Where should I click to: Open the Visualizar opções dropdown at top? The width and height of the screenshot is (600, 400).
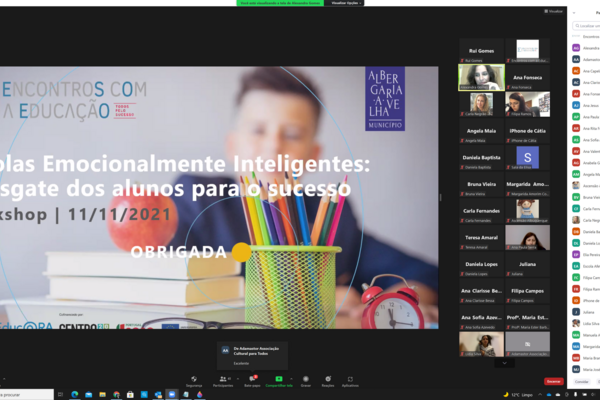point(346,3)
